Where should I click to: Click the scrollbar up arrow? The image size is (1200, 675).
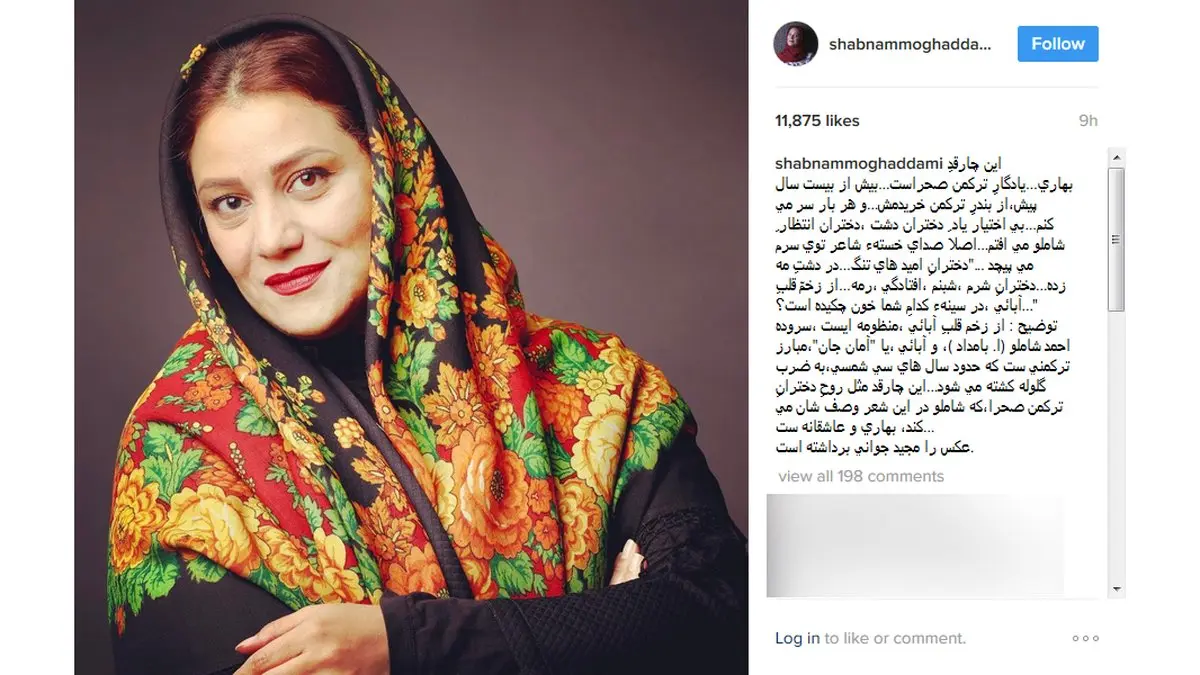(x=1117, y=157)
